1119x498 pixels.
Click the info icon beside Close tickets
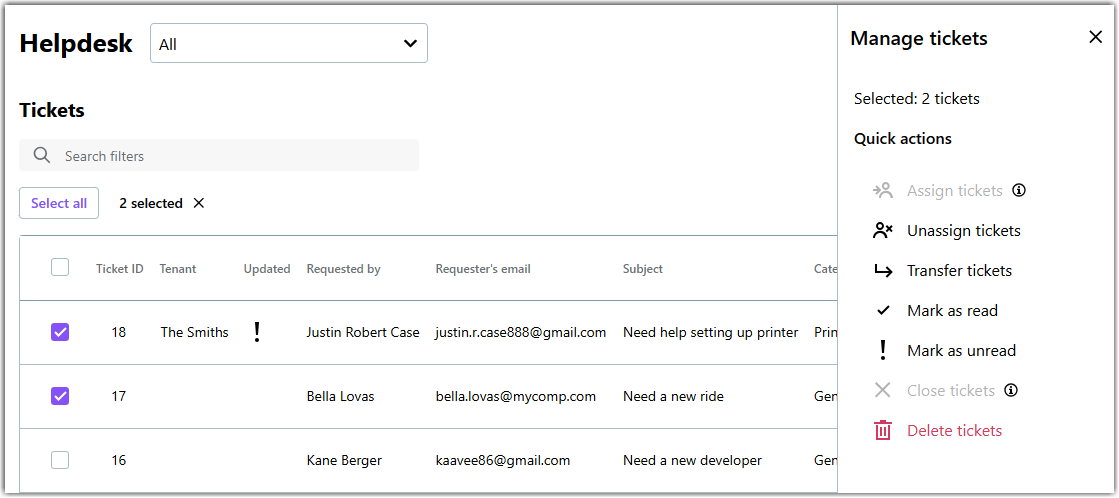pyautogui.click(x=1010, y=390)
